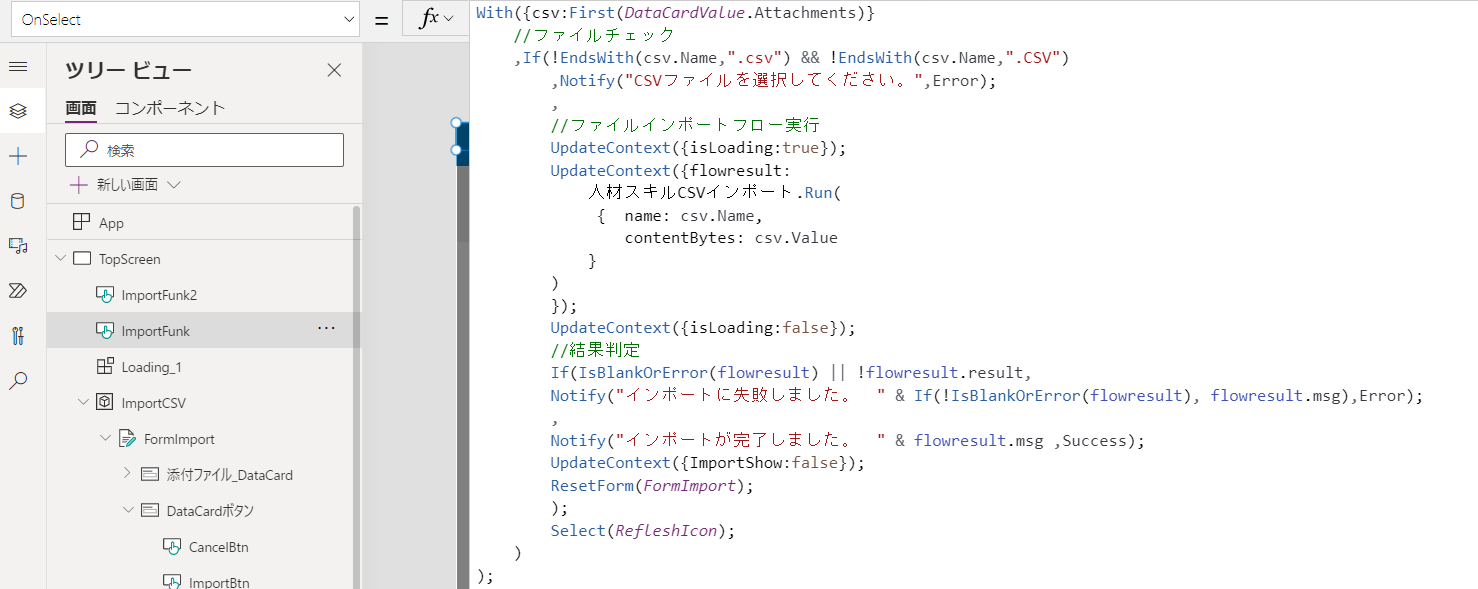Open the ImportFunk more options ellipsis
Image resolution: width=1478 pixels, height=589 pixels.
tap(326, 329)
